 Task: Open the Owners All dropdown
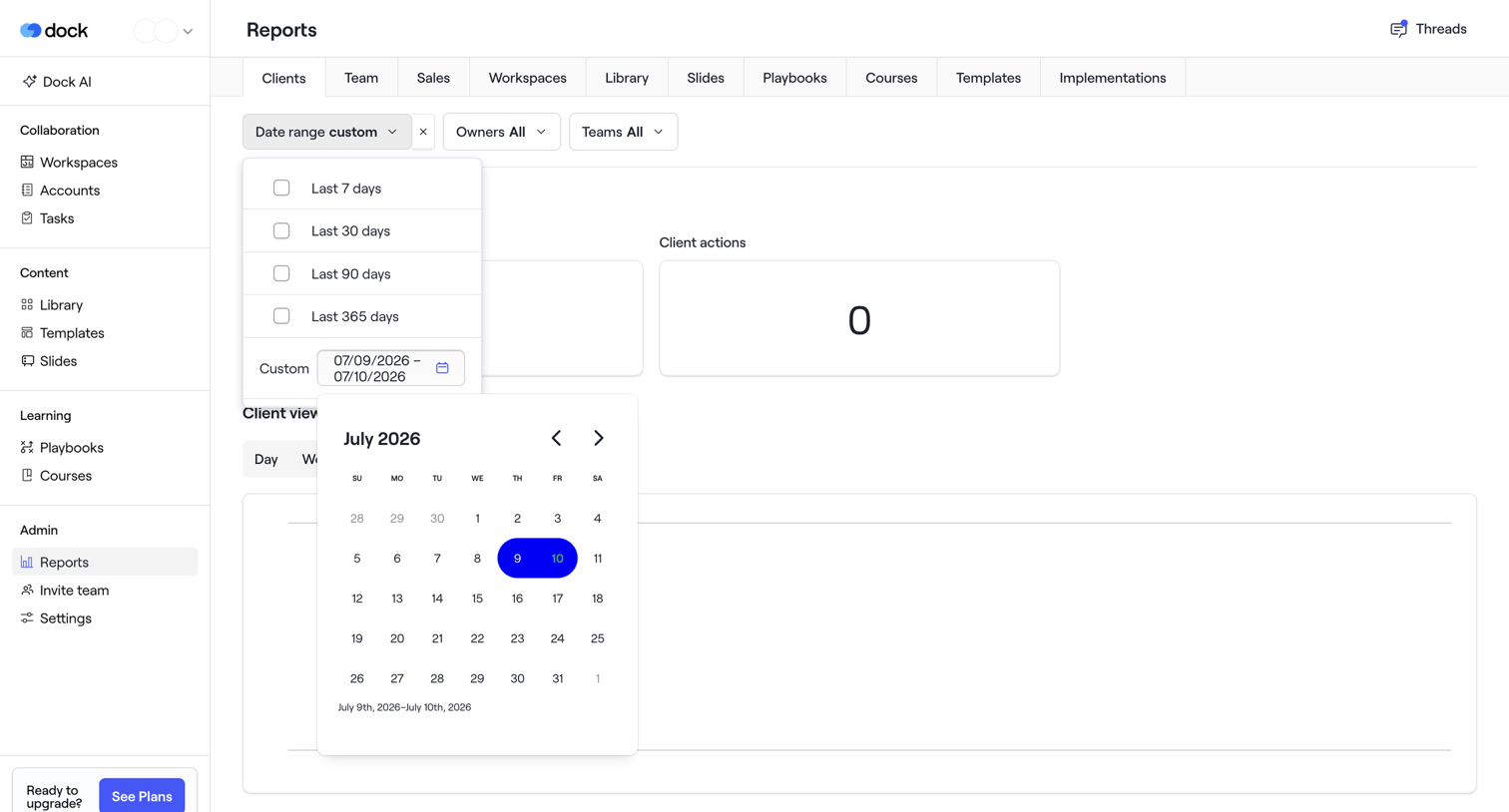click(501, 132)
